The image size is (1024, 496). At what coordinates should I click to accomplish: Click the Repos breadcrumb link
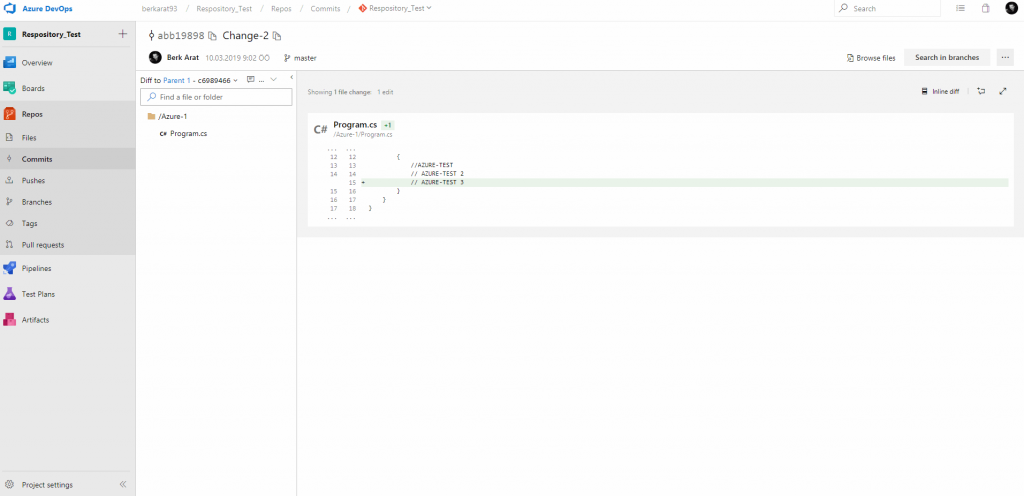click(x=281, y=8)
